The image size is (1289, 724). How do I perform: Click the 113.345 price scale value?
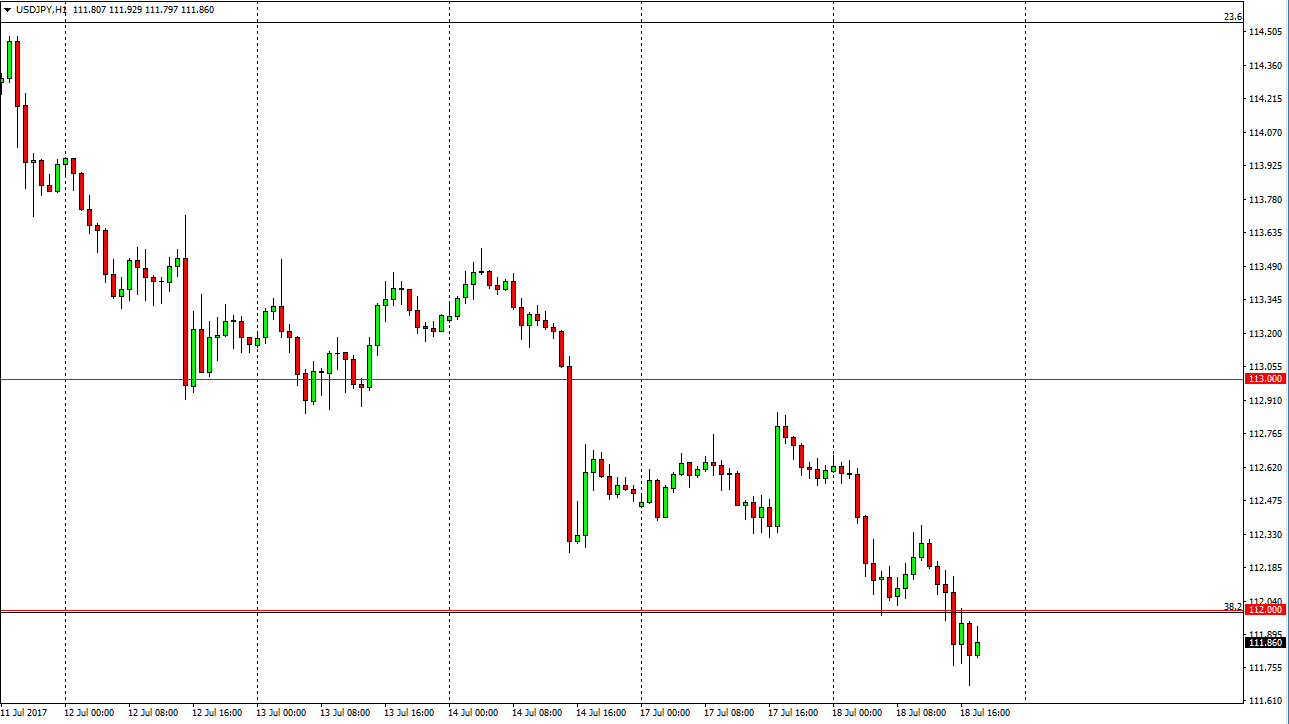pos(1265,300)
